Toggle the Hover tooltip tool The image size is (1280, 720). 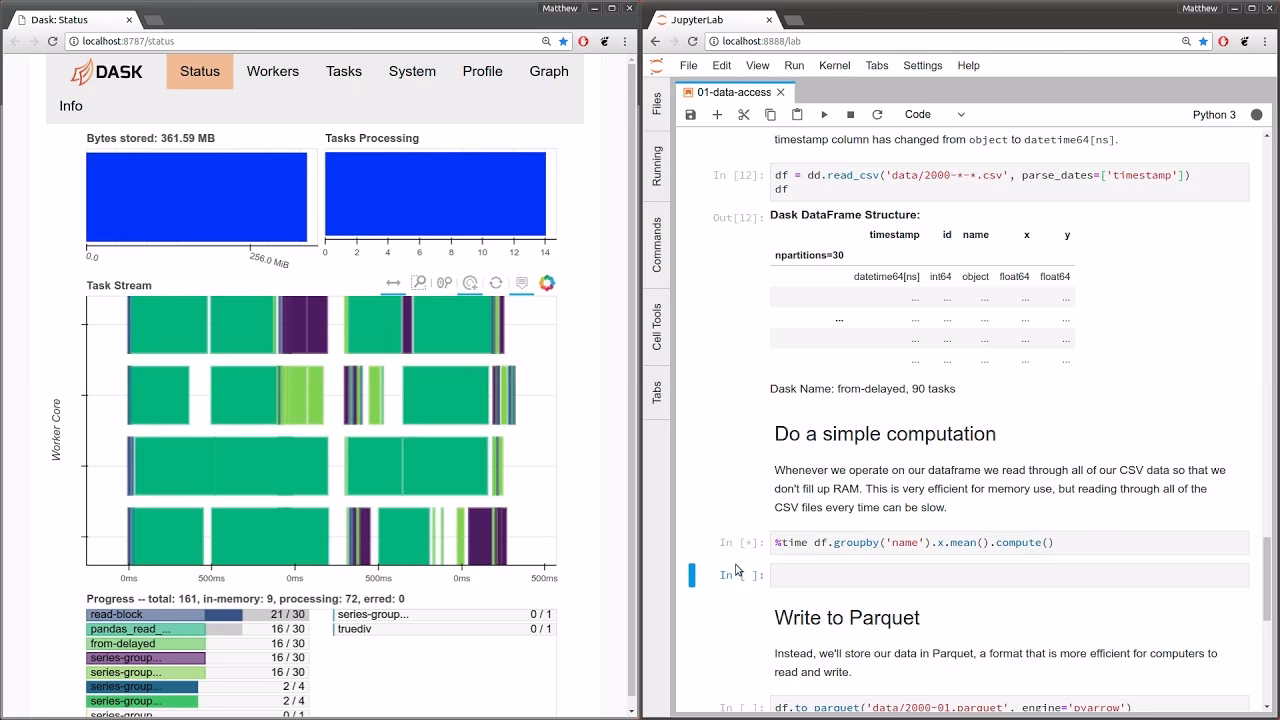(521, 283)
